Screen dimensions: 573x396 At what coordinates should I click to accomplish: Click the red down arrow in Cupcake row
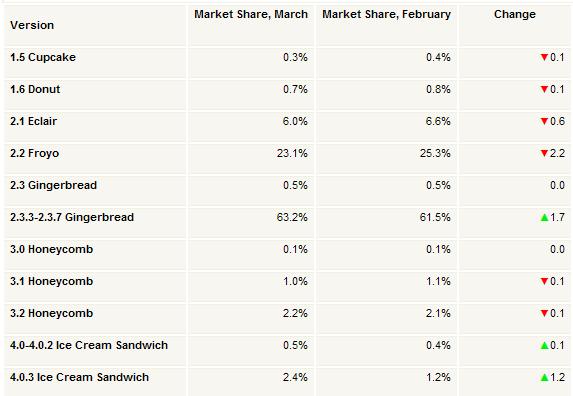[544, 57]
